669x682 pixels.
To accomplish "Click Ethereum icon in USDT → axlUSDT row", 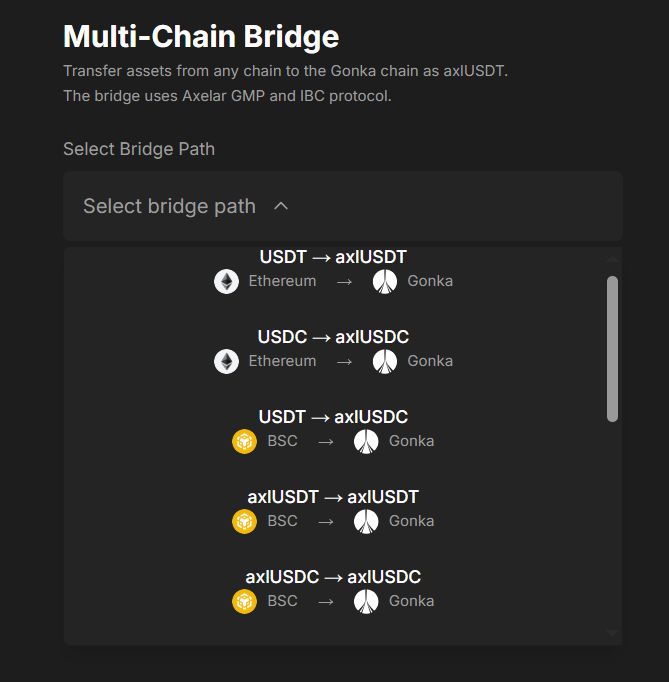I will pos(227,281).
